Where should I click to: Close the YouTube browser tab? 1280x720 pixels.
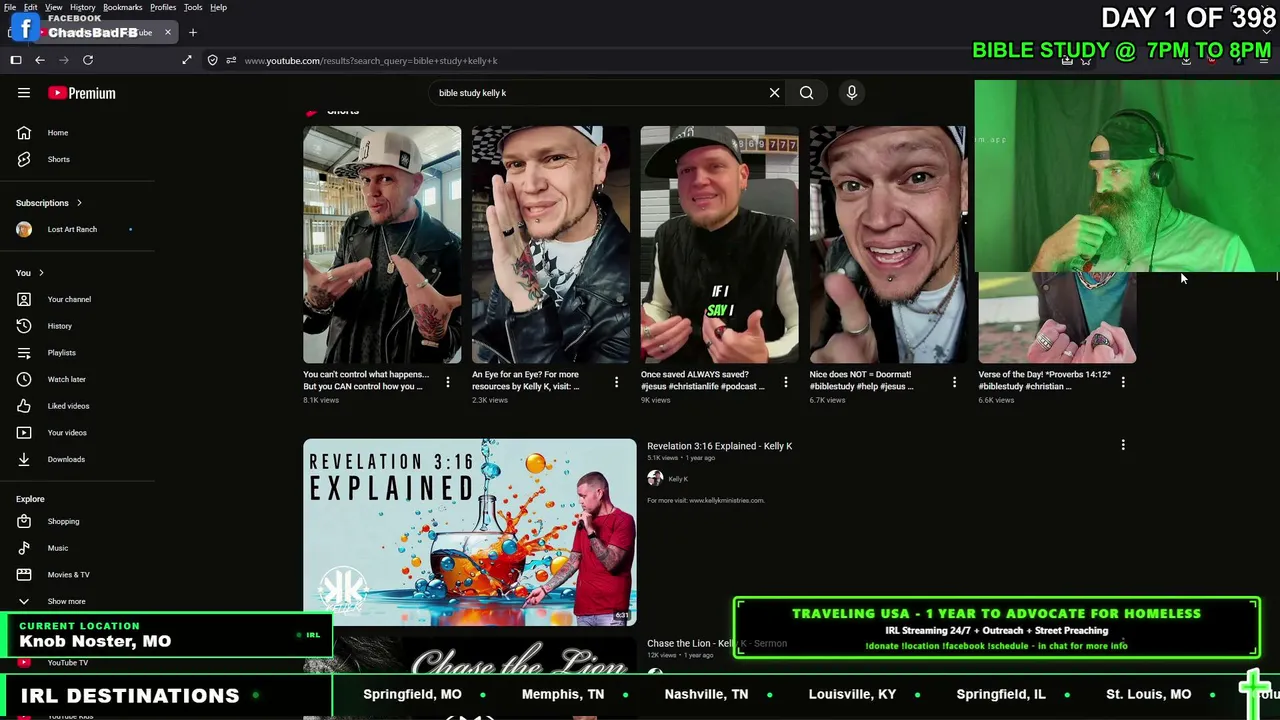click(x=168, y=33)
